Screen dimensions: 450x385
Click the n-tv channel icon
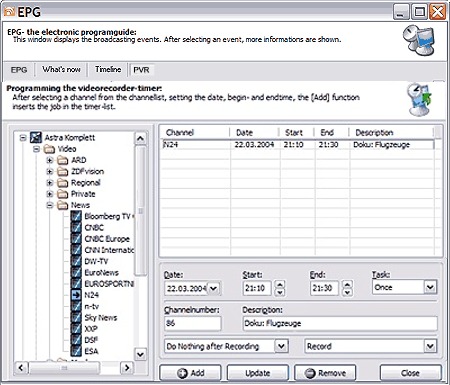(76, 306)
